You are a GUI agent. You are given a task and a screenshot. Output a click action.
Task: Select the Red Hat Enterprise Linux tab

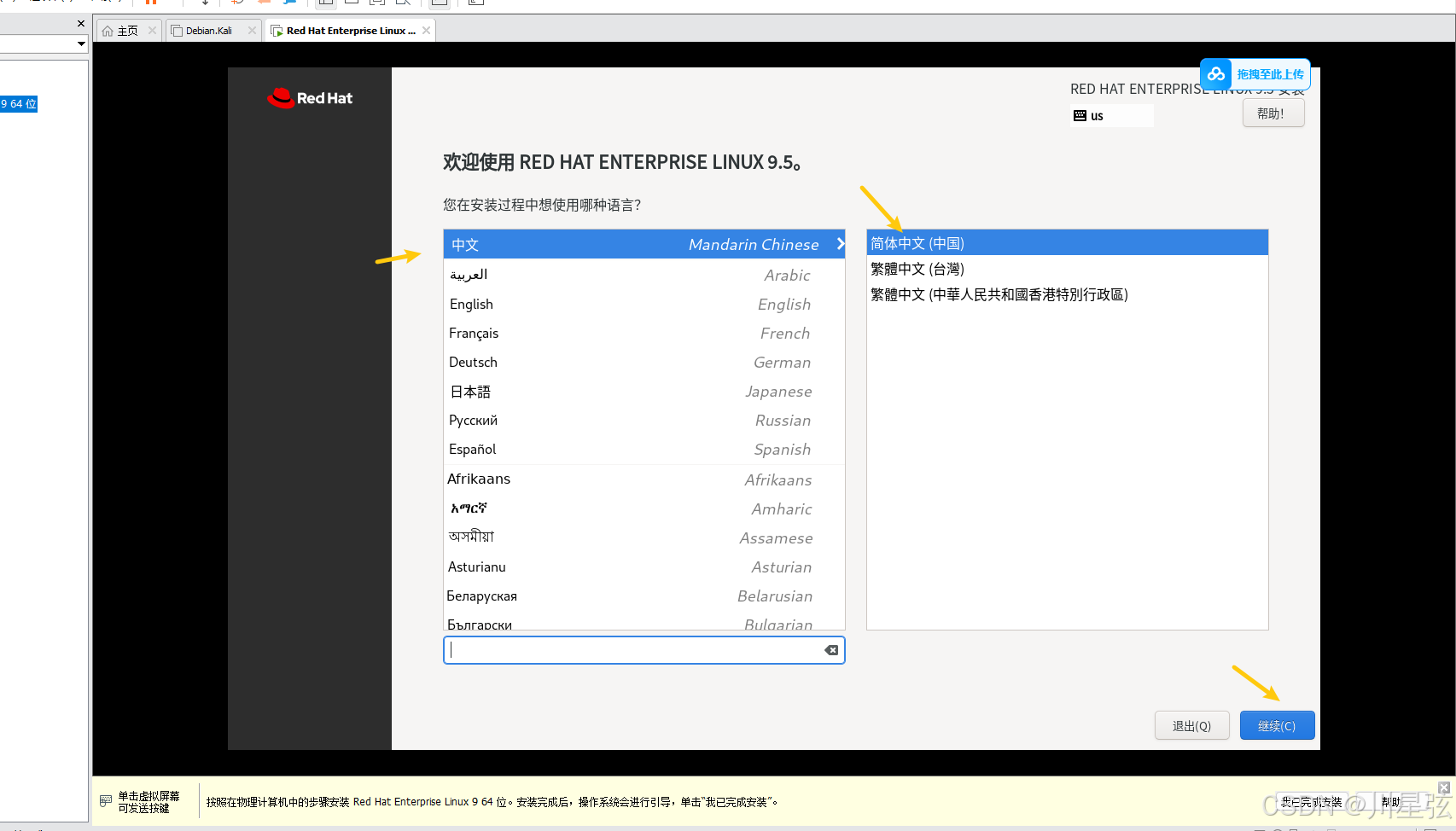click(351, 31)
